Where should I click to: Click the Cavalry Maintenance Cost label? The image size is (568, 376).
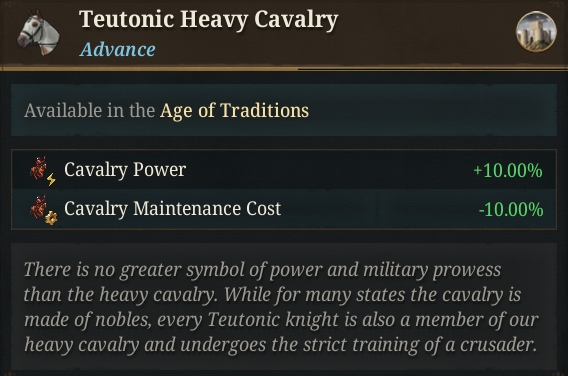pyautogui.click(x=172, y=209)
